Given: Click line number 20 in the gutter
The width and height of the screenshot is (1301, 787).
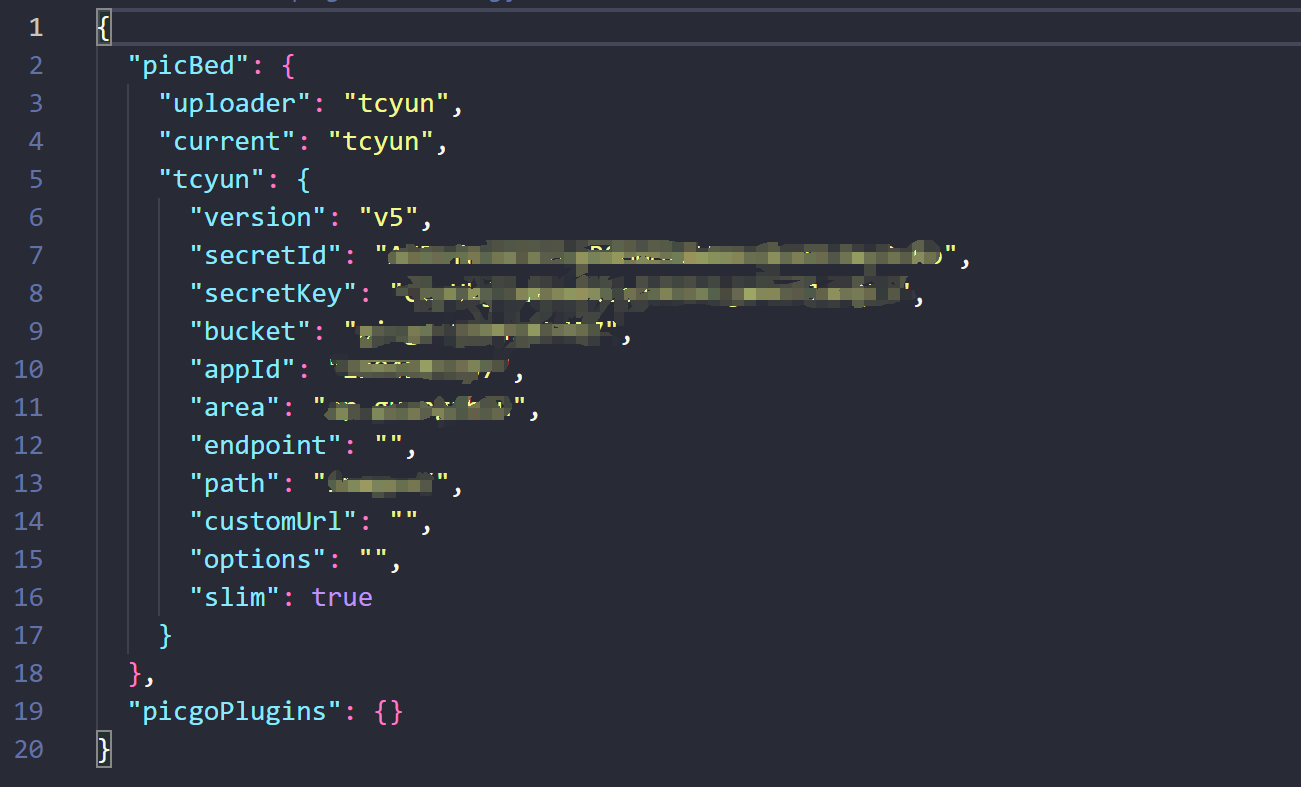Looking at the screenshot, I should [x=30, y=749].
